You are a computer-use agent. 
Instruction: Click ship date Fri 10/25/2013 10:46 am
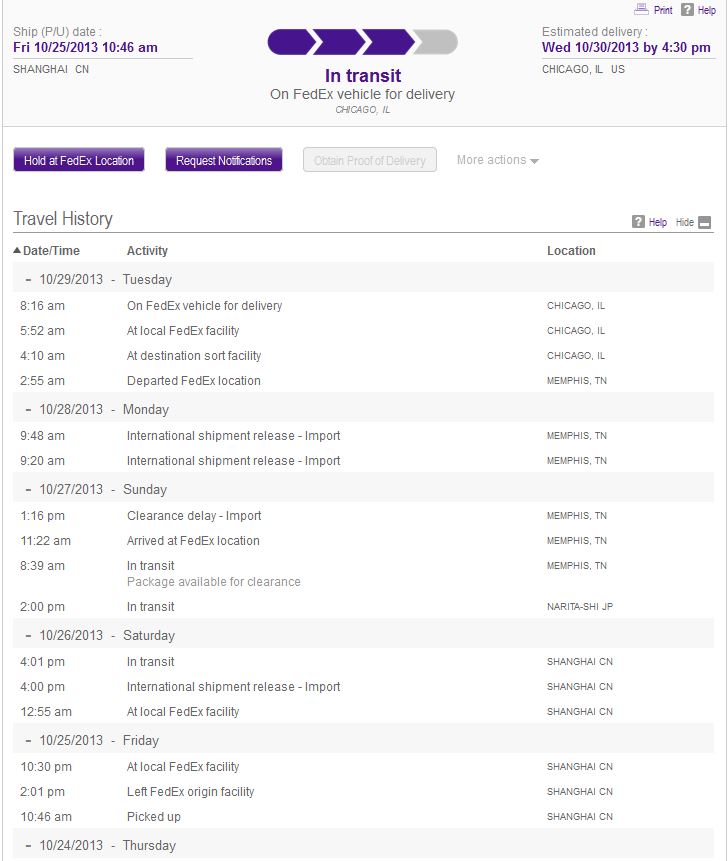point(85,47)
